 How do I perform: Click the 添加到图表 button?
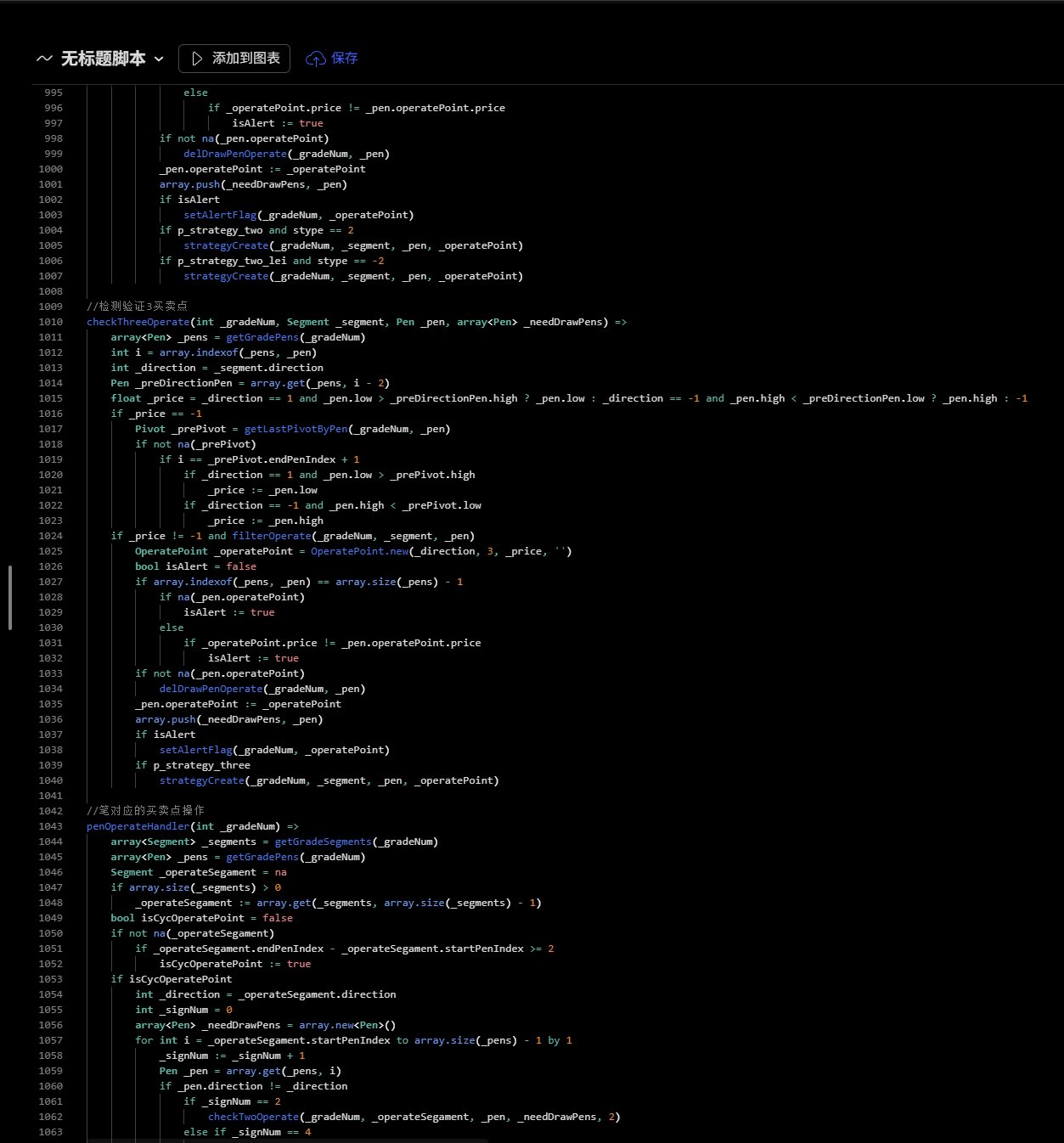(234, 59)
